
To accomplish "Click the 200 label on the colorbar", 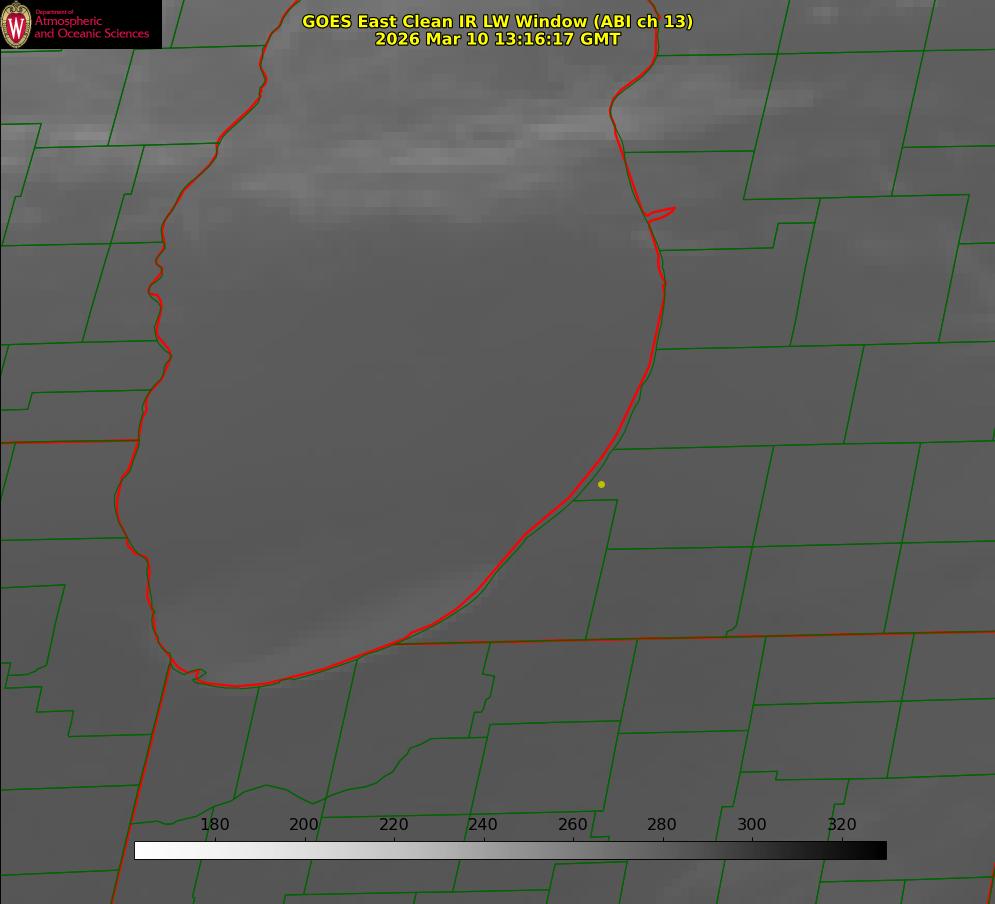I will pos(303,824).
